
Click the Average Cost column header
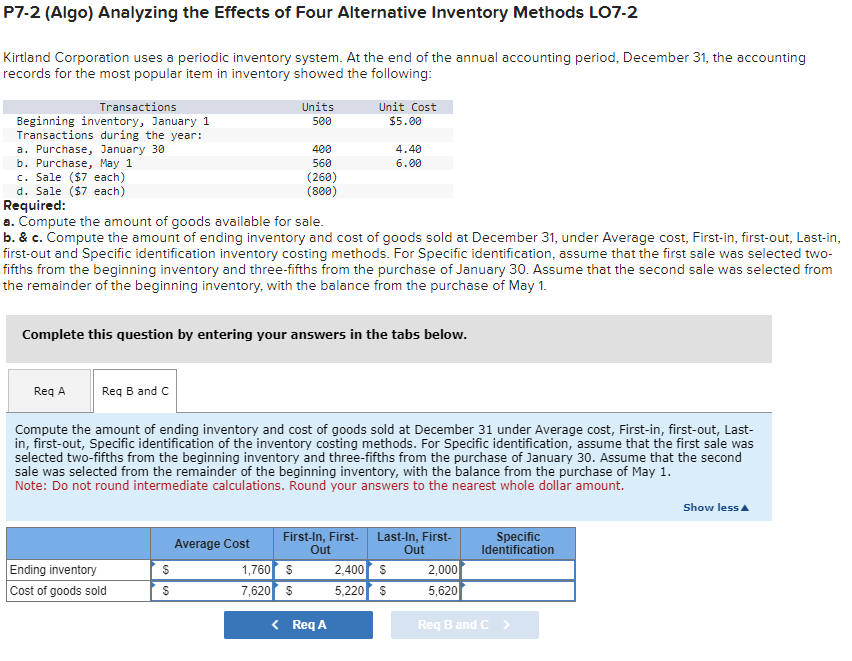click(x=212, y=543)
